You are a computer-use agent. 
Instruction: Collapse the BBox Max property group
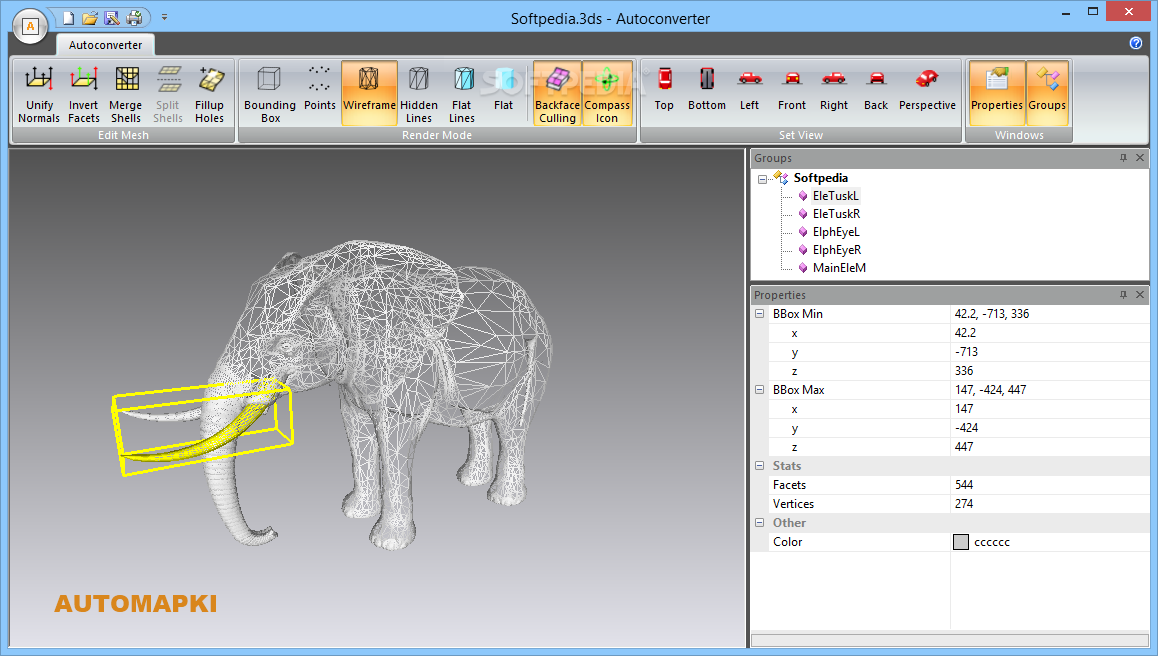coord(759,390)
